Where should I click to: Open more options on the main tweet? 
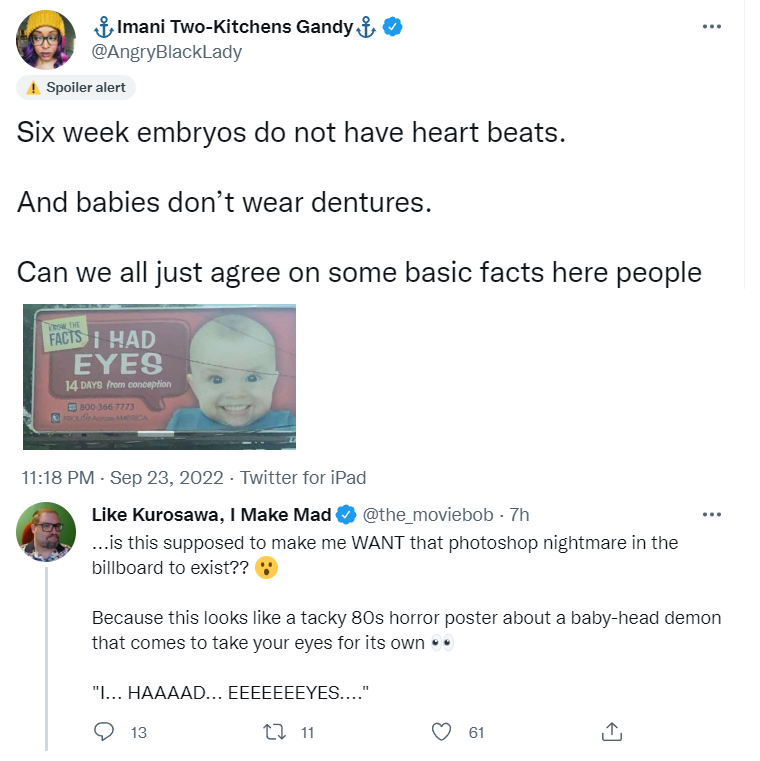pyautogui.click(x=711, y=27)
